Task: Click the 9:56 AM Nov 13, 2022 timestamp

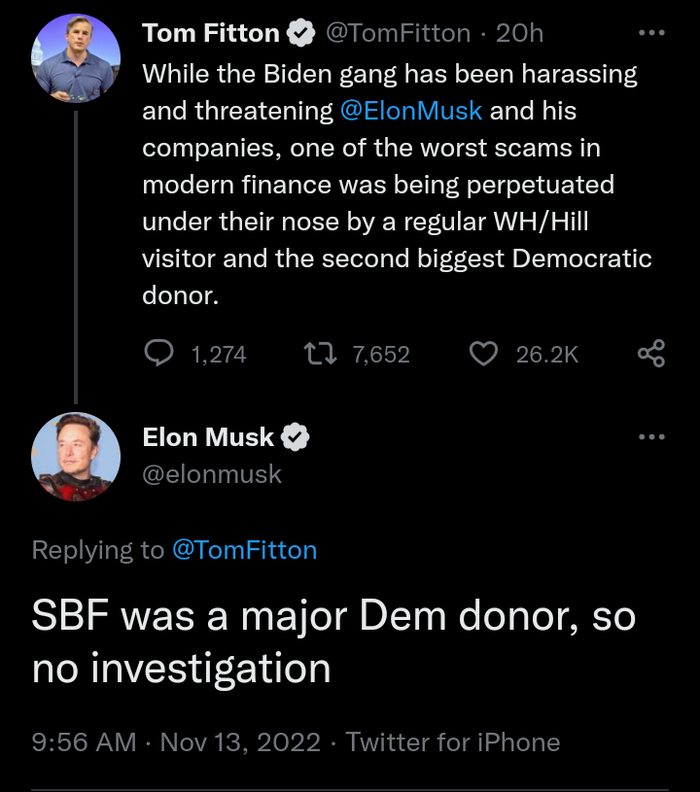Action: pyautogui.click(x=176, y=742)
